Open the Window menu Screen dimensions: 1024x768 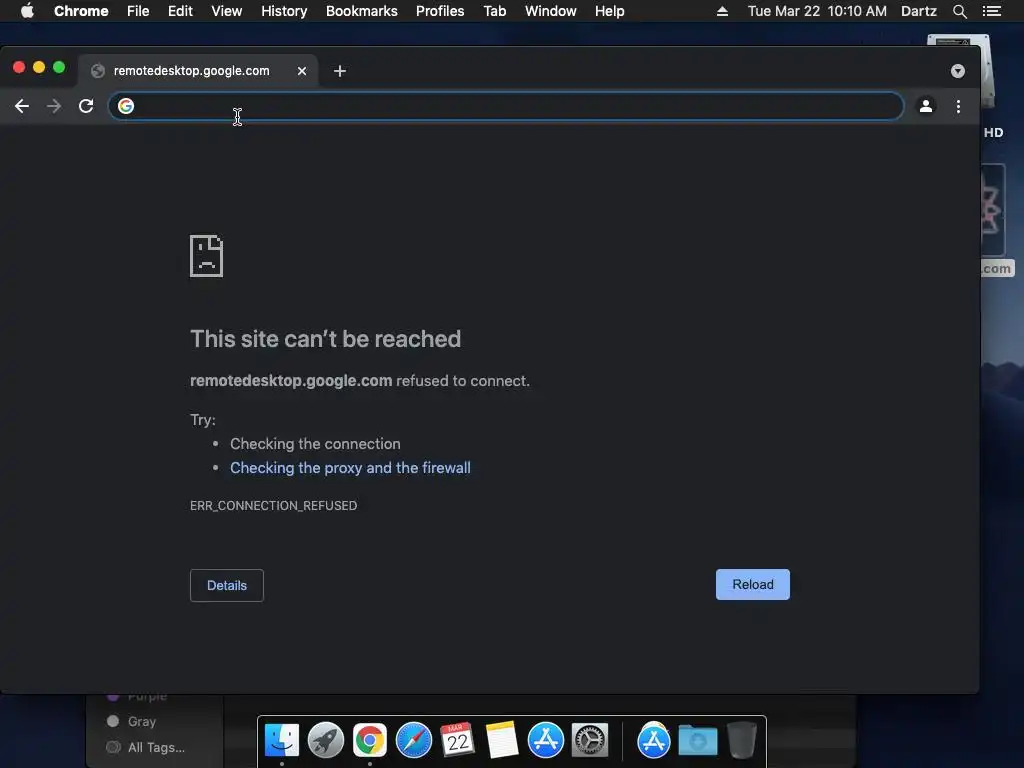551,11
